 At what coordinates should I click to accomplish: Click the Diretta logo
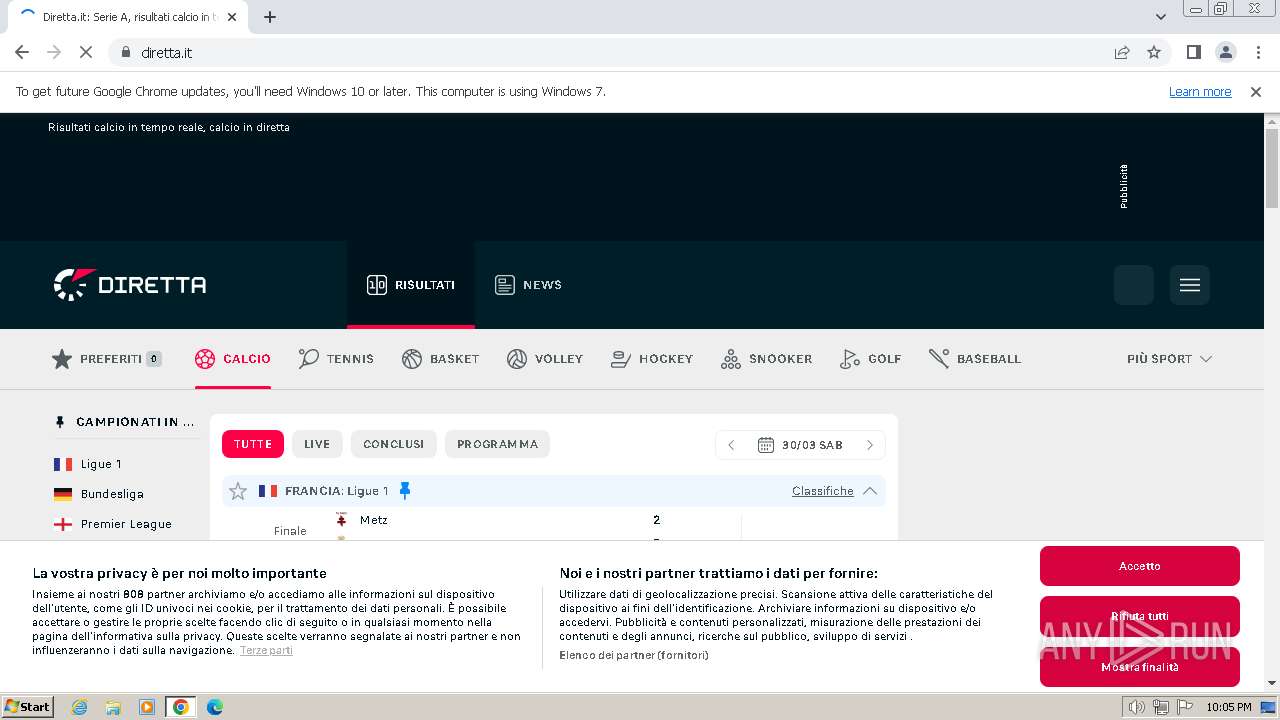coord(130,285)
